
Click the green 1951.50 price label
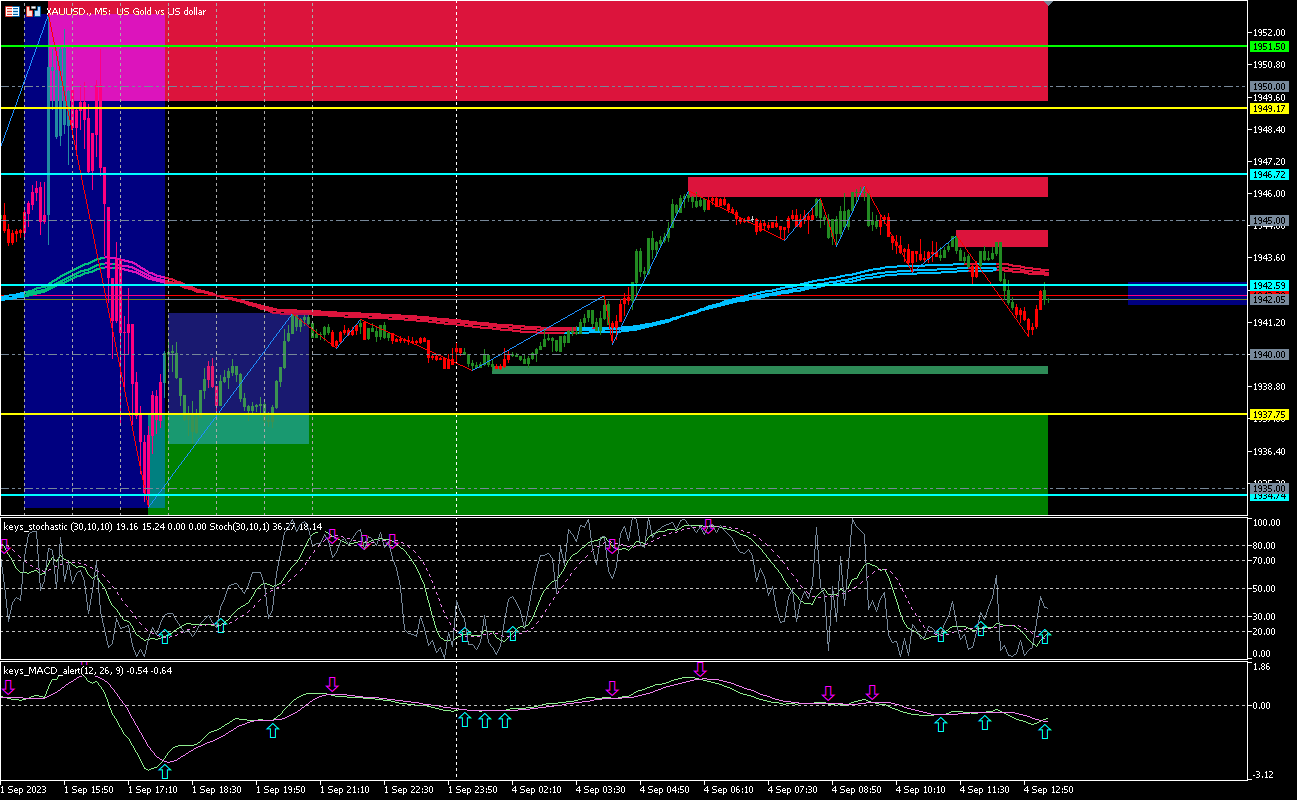[1268, 47]
